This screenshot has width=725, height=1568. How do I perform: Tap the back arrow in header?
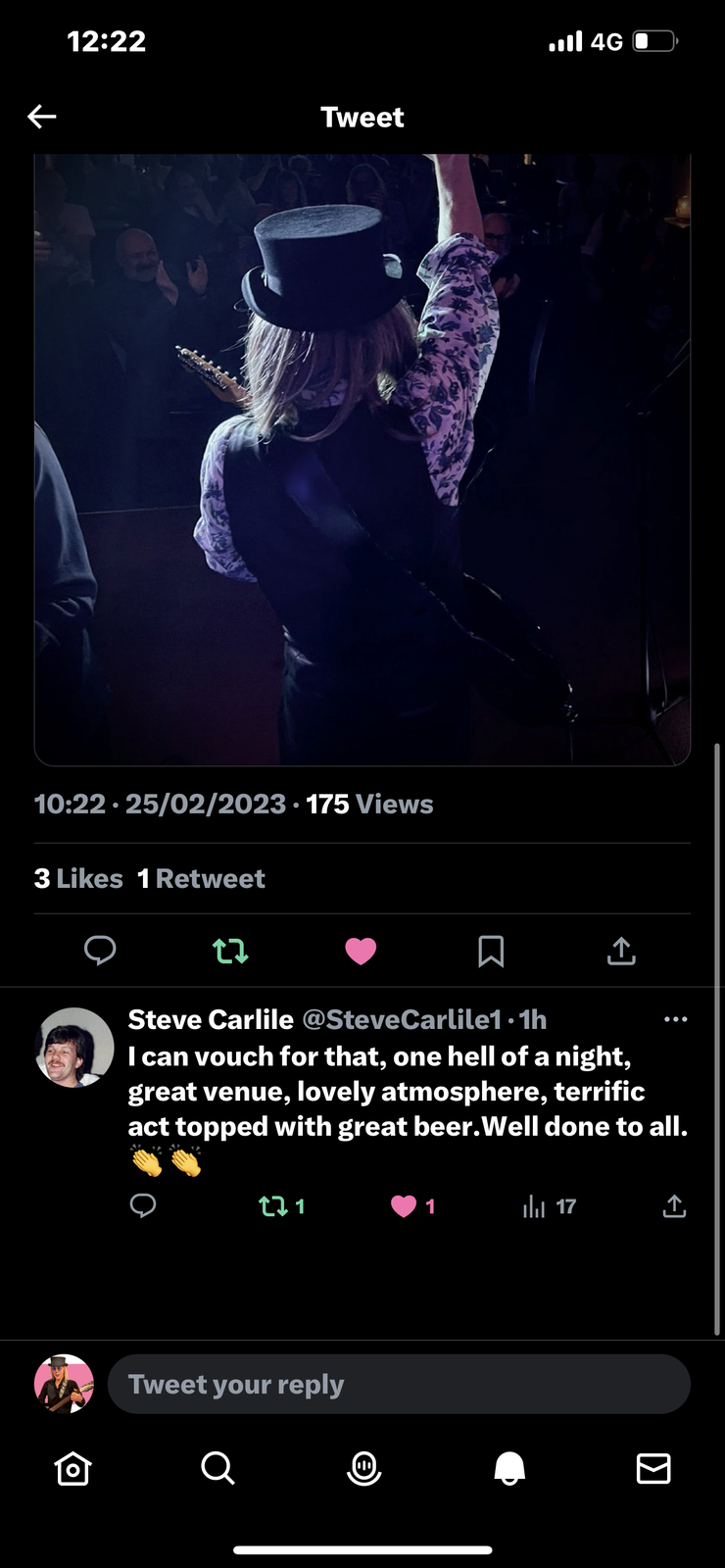tap(42, 118)
